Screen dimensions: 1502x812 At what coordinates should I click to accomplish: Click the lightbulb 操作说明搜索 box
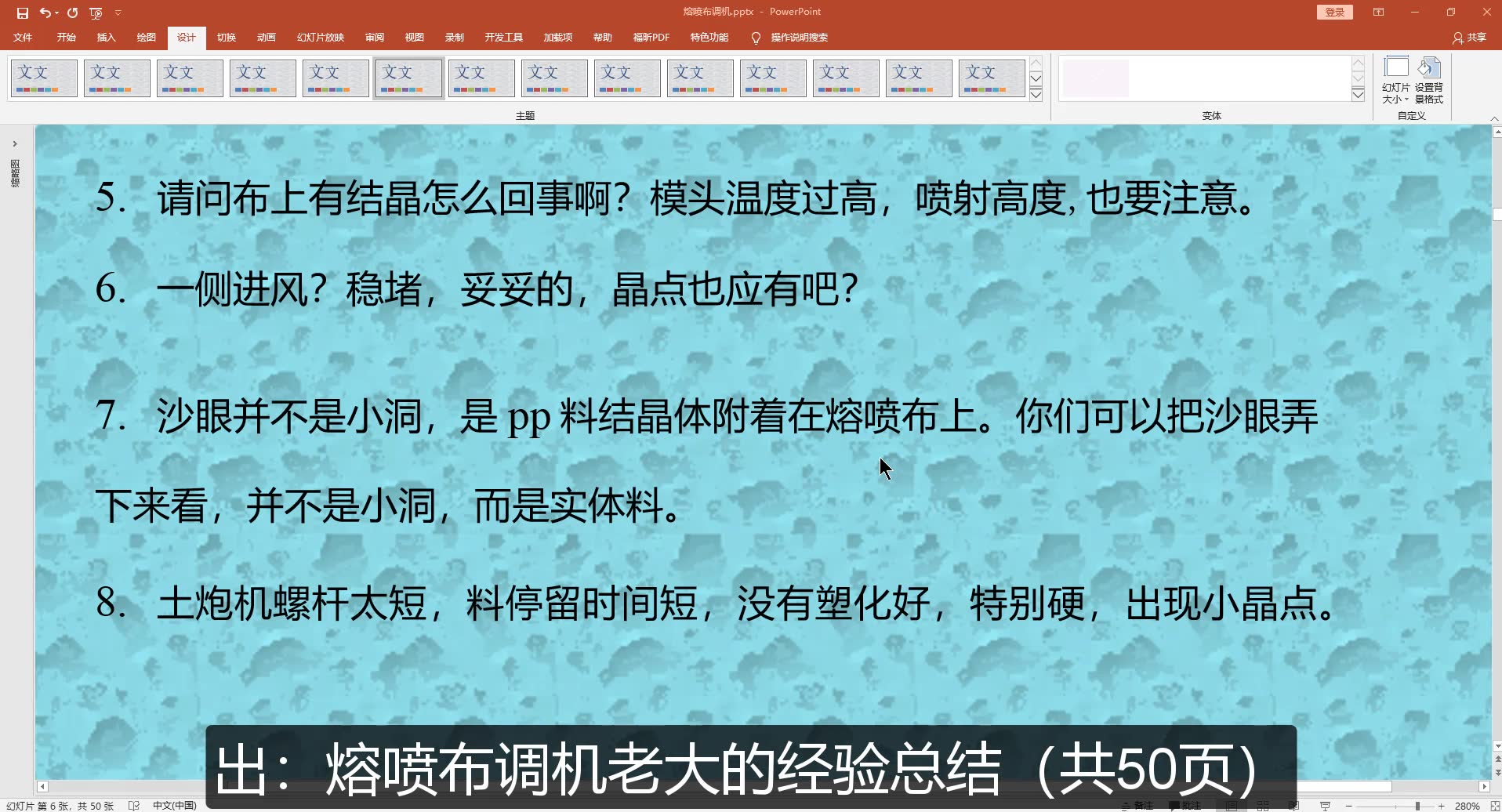pos(790,38)
